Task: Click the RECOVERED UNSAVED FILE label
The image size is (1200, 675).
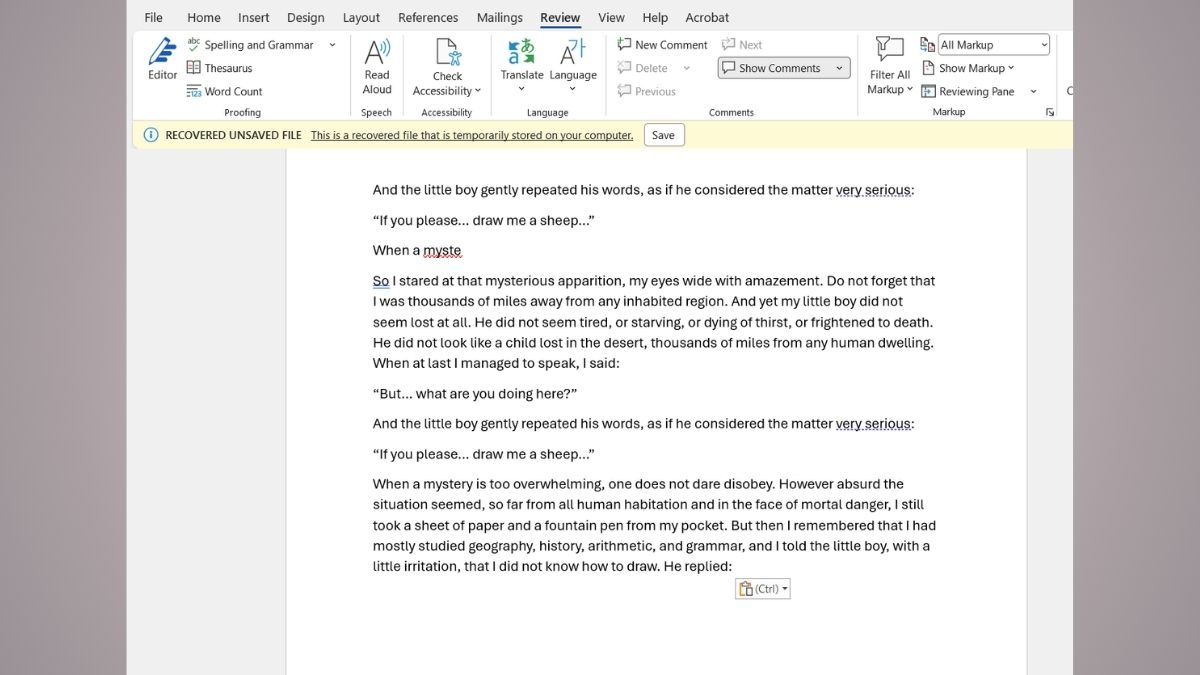Action: (233, 135)
